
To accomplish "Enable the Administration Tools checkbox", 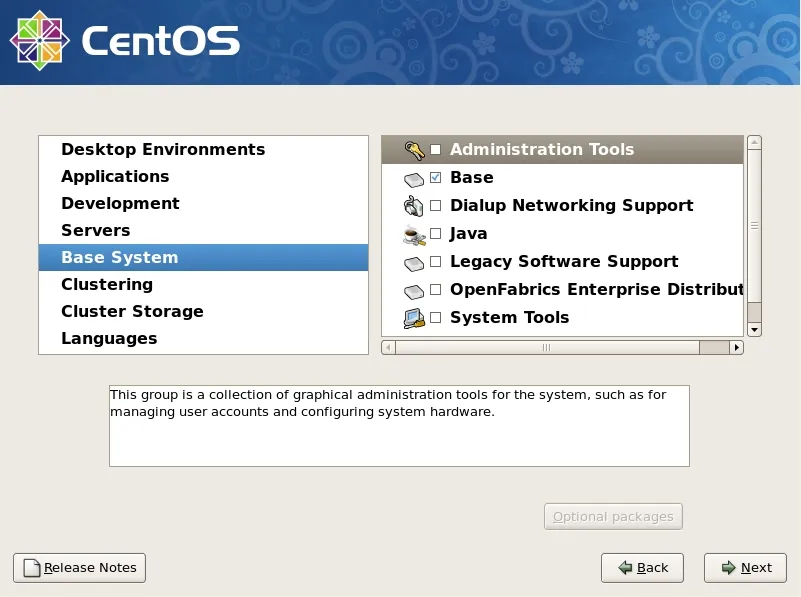I will click(436, 150).
